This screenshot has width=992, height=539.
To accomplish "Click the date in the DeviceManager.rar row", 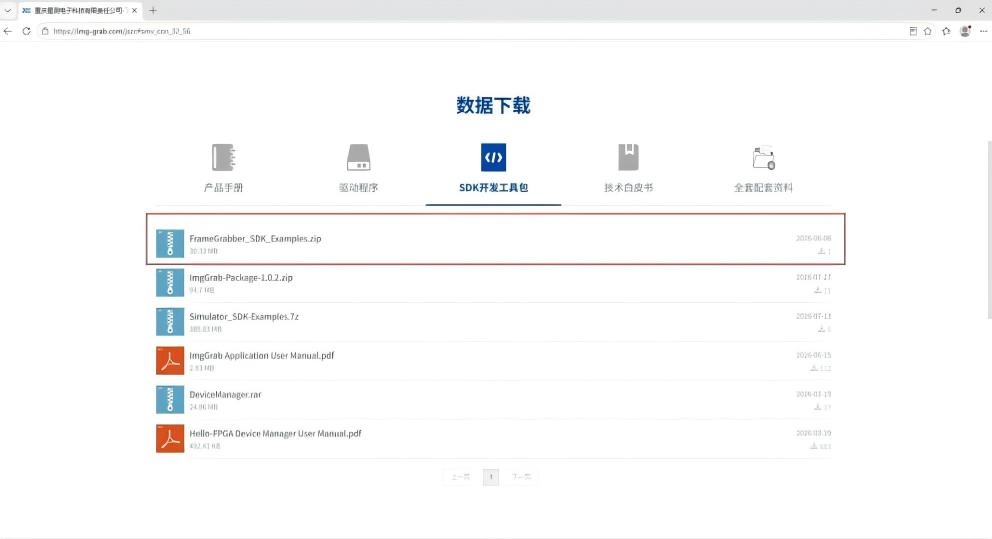I will (814, 394).
